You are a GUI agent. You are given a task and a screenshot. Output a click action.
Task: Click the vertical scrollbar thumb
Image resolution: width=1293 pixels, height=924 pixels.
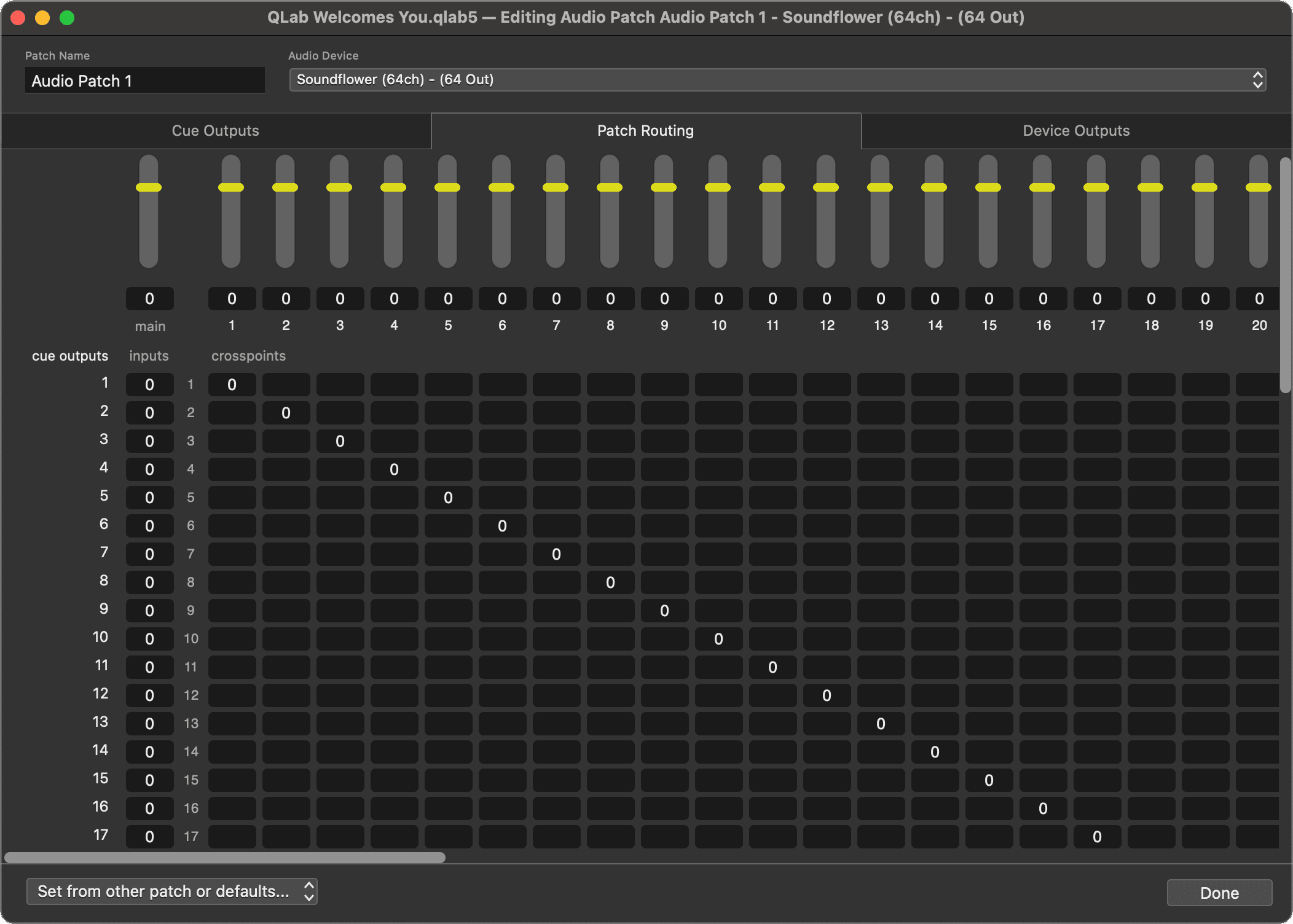pyautogui.click(x=1285, y=275)
